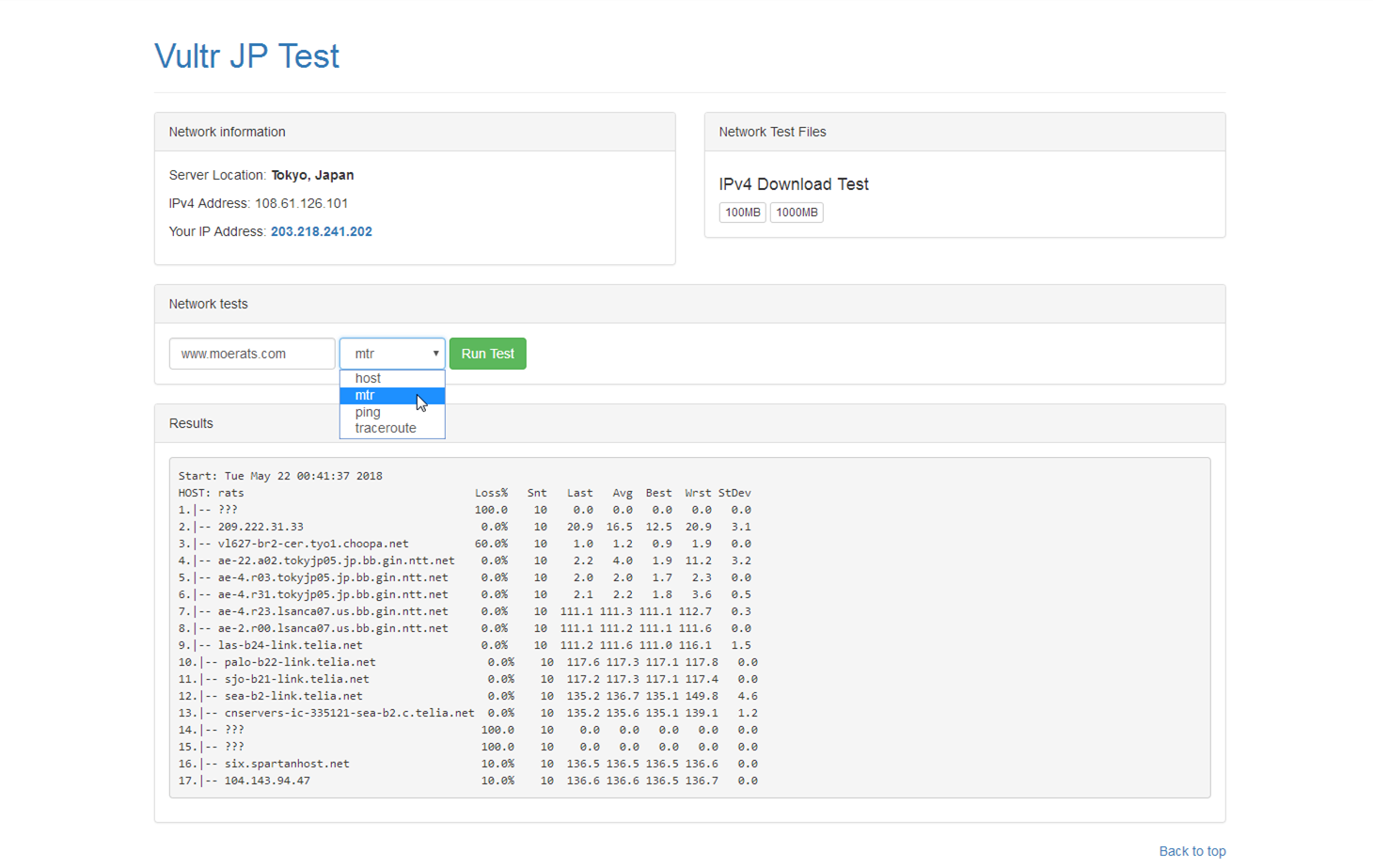Click the IPv4 Address 108.61.126.101 text
This screenshot has width=1373, height=868.
click(259, 203)
